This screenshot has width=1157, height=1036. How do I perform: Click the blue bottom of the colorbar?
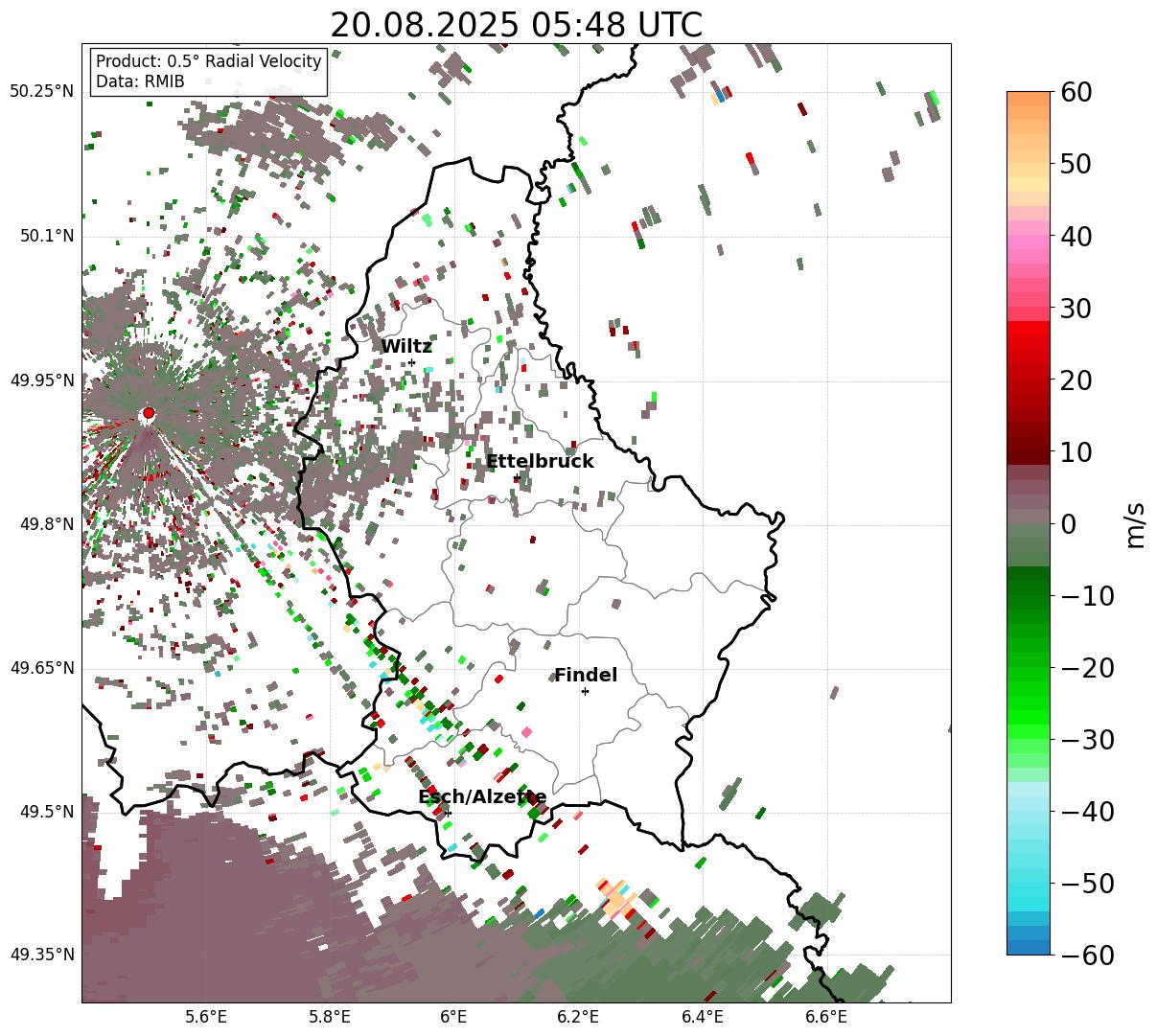click(x=1028, y=947)
